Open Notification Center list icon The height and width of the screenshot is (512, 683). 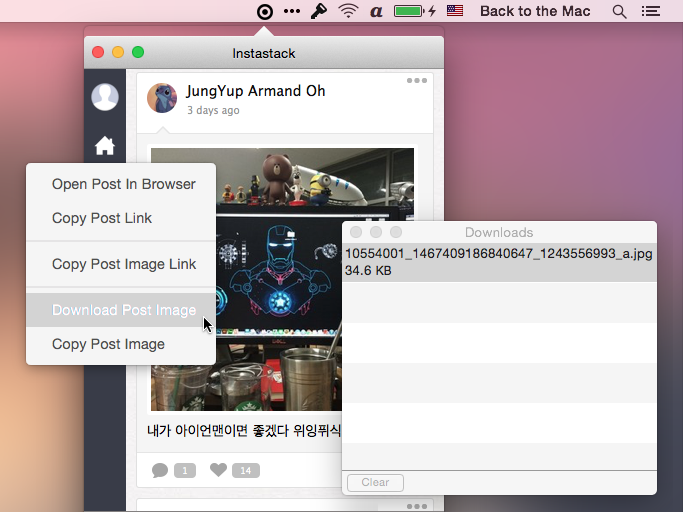click(x=650, y=11)
